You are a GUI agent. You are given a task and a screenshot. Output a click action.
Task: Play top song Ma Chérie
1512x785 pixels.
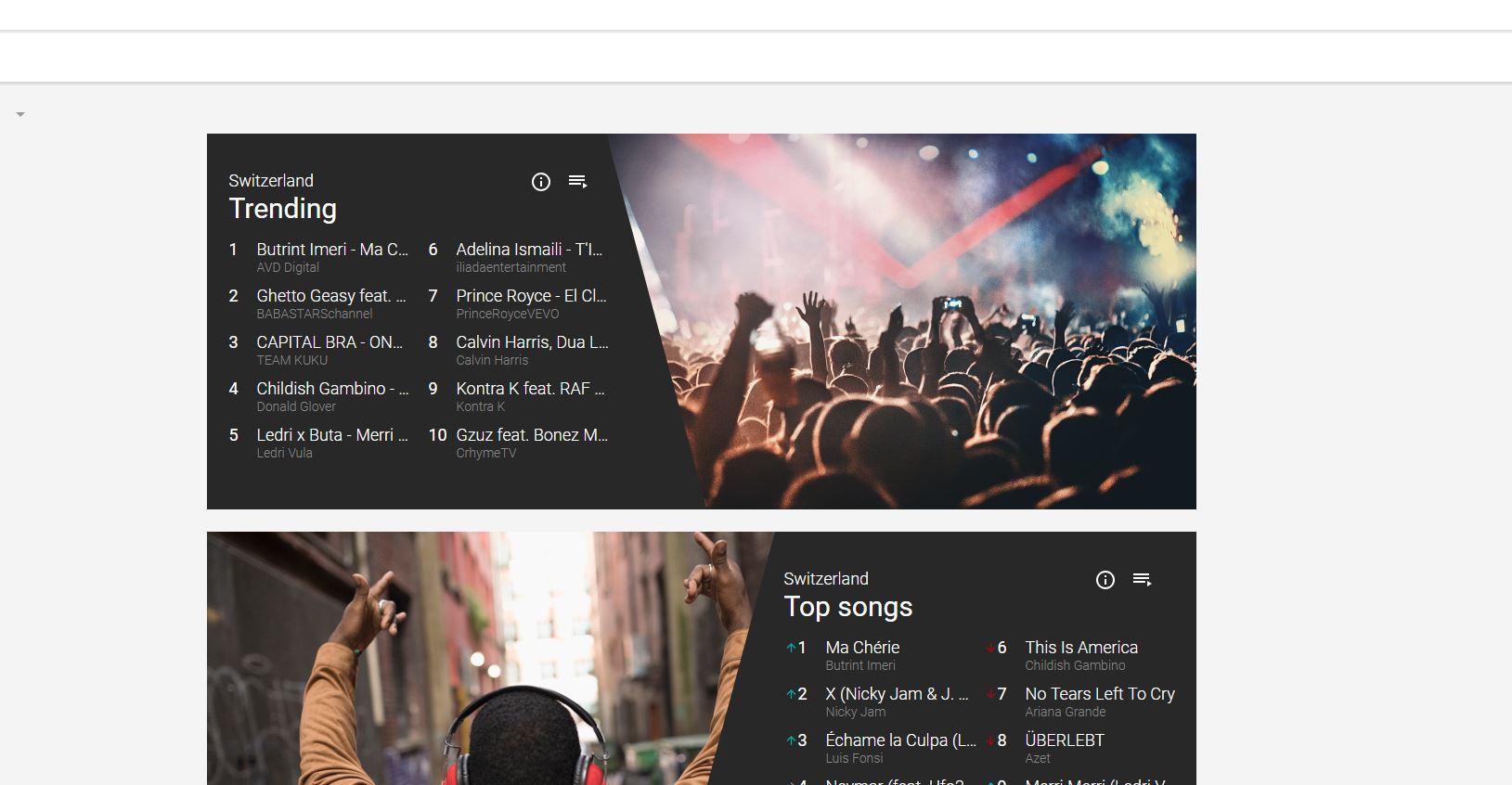click(862, 648)
